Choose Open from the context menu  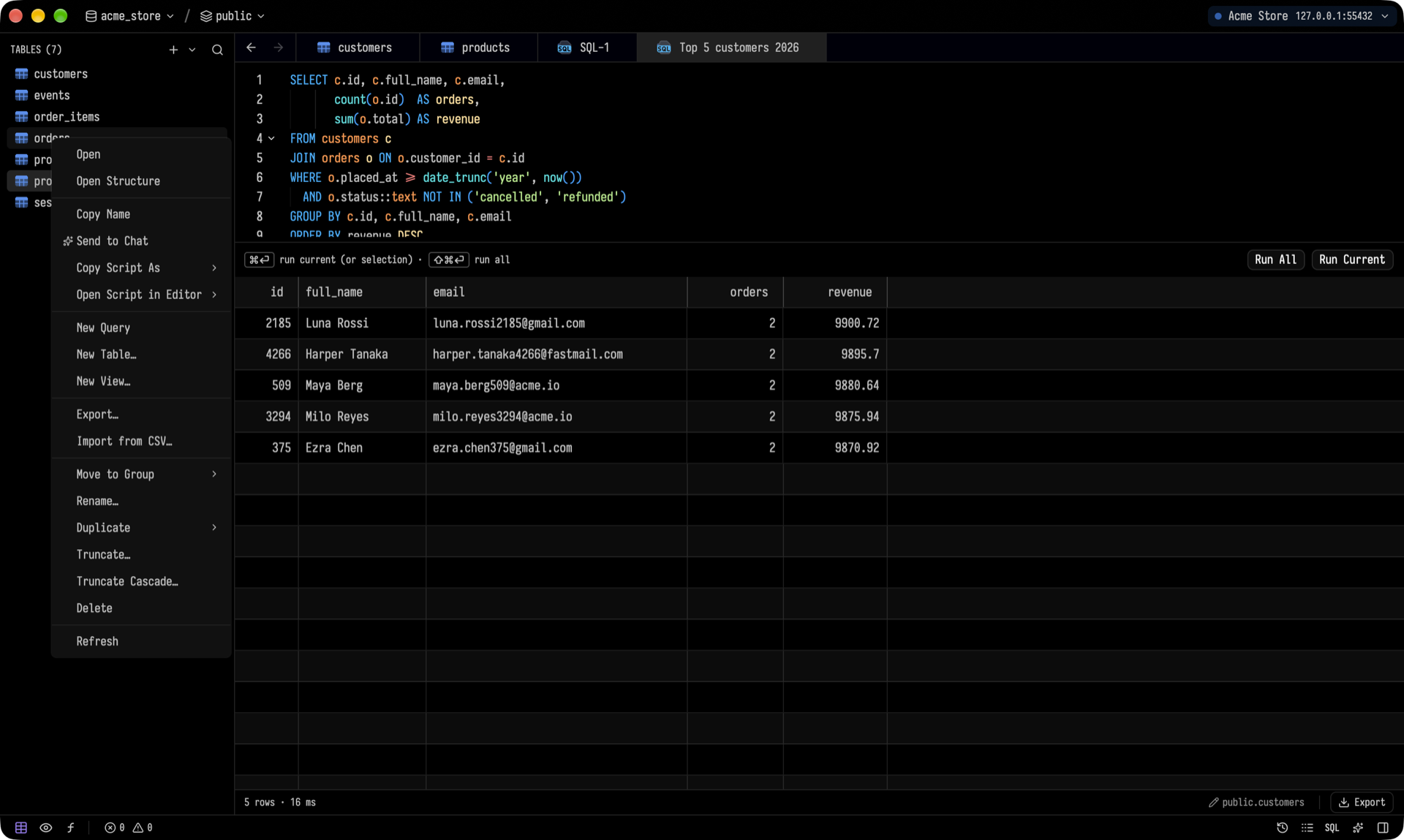142,154
